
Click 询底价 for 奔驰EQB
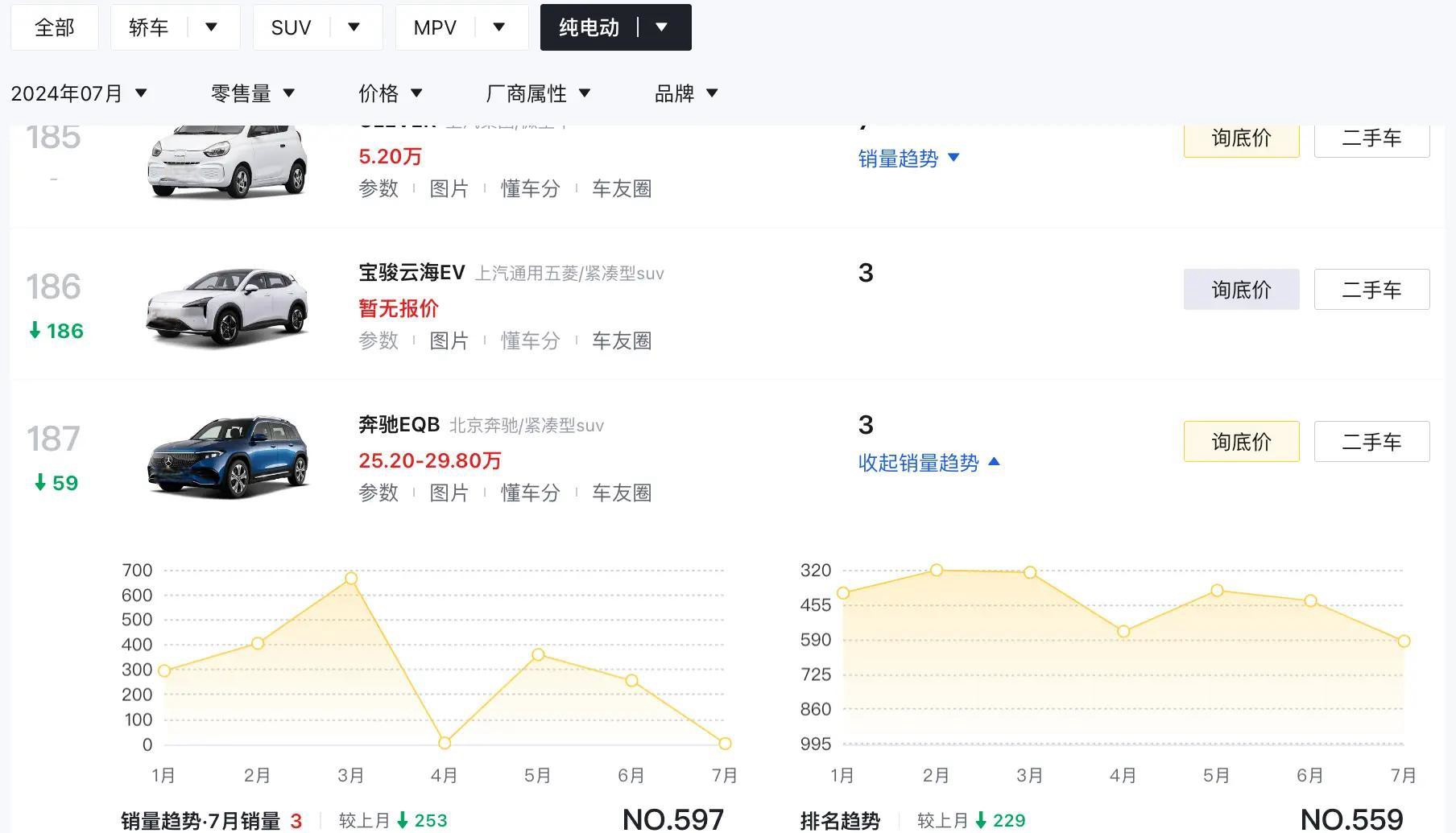click(x=1241, y=441)
